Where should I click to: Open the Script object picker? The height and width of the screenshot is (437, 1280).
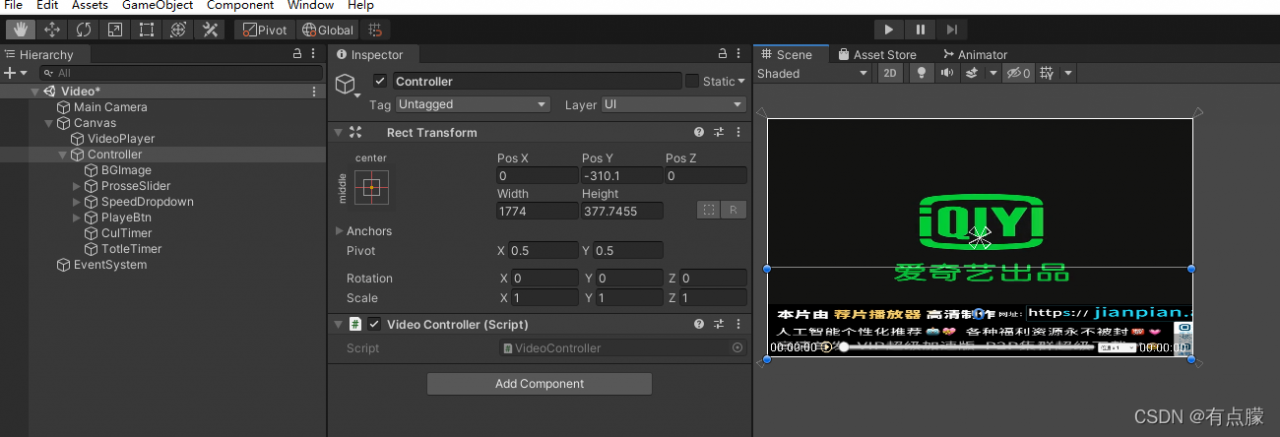click(x=738, y=348)
